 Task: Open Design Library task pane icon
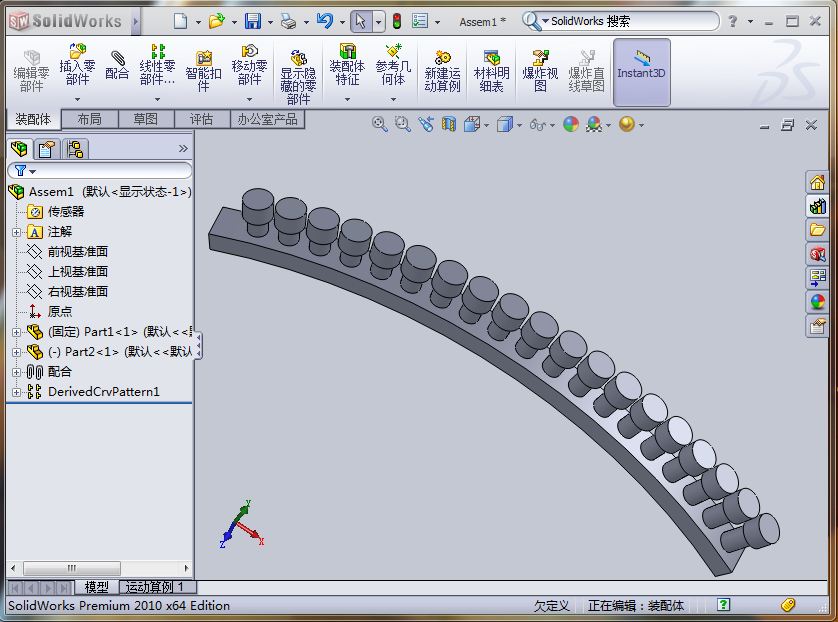(x=817, y=206)
